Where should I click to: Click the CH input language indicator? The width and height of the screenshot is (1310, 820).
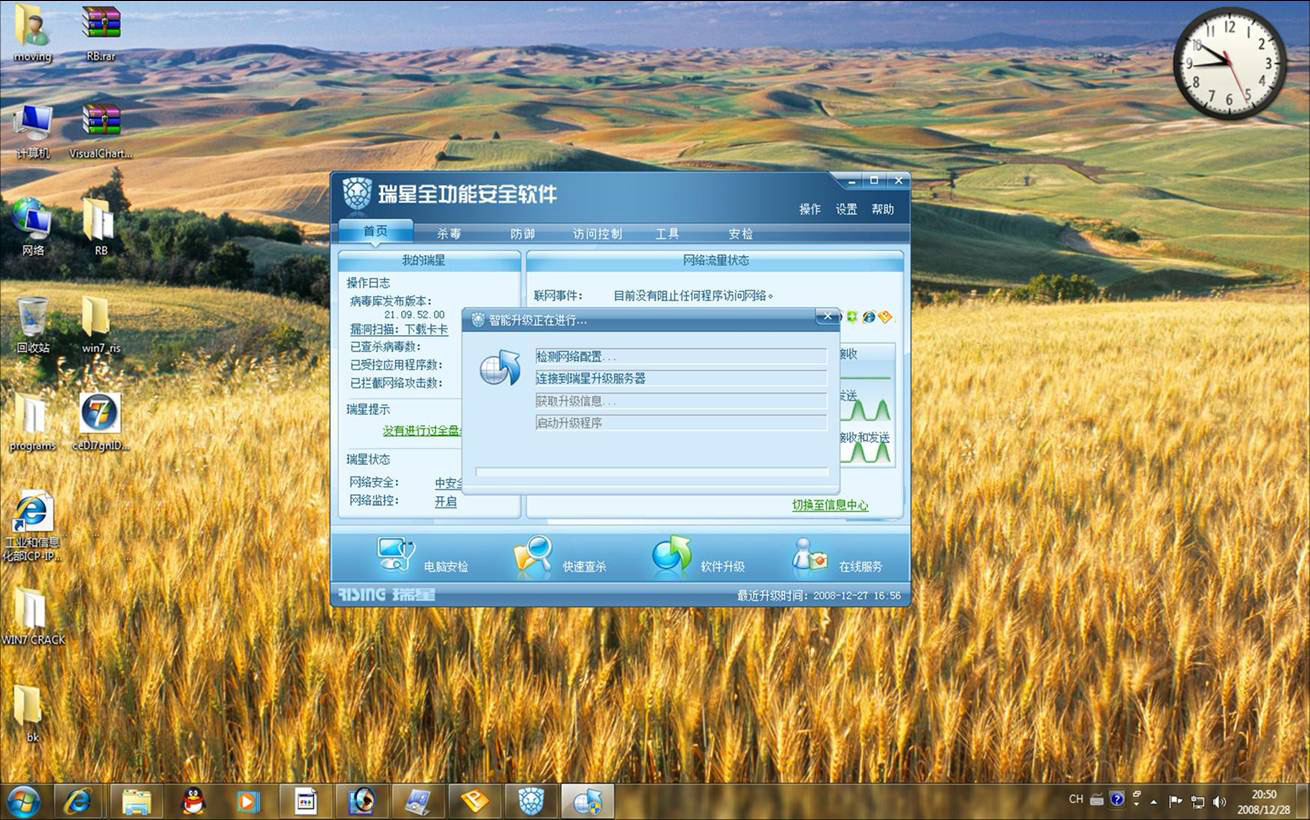pos(1076,800)
